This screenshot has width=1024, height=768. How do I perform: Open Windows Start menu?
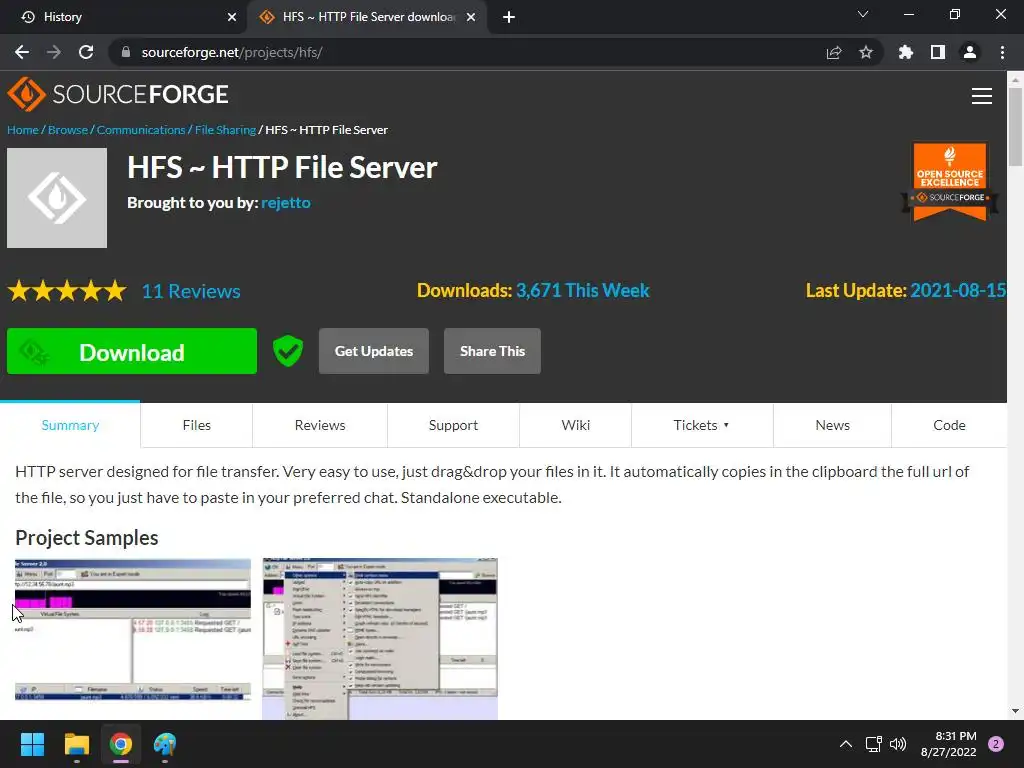32,744
